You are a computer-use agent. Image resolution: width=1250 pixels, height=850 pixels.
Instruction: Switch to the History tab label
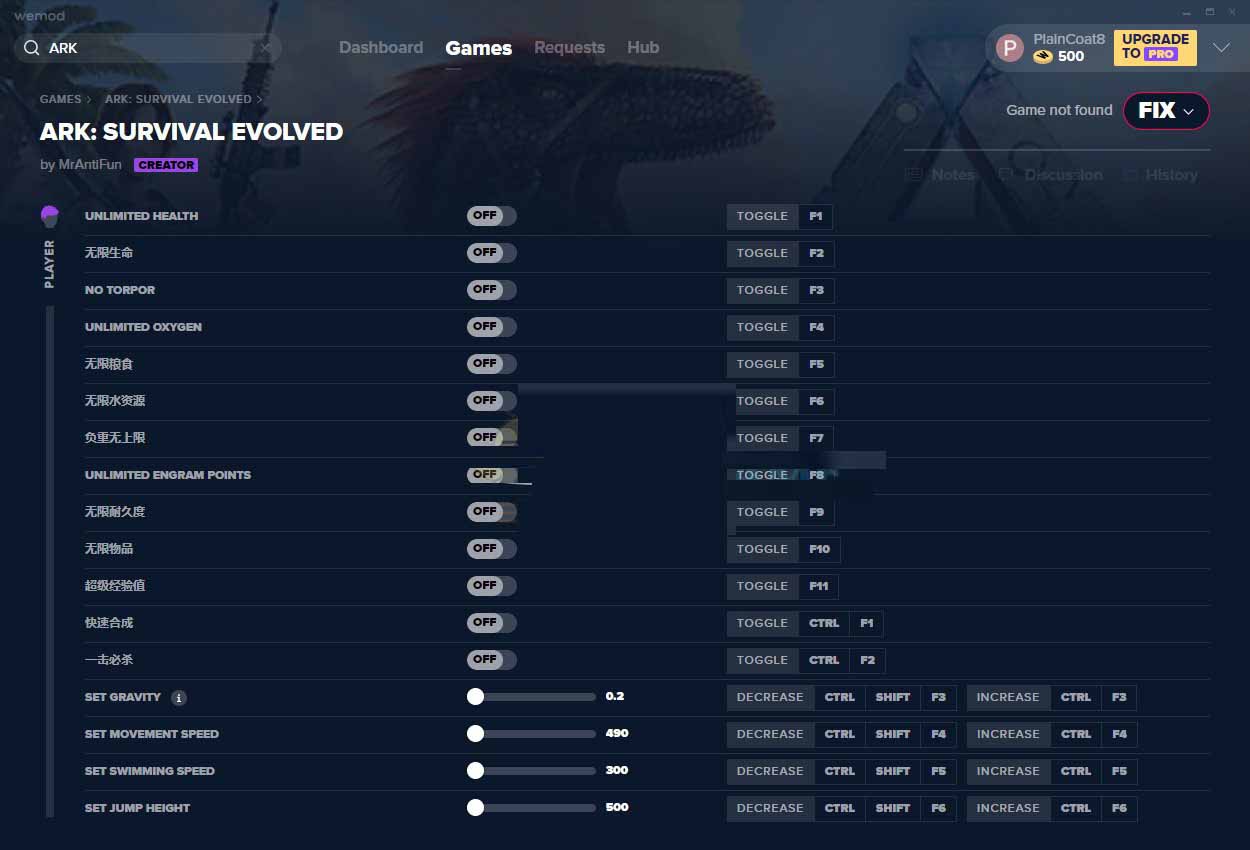click(1171, 174)
